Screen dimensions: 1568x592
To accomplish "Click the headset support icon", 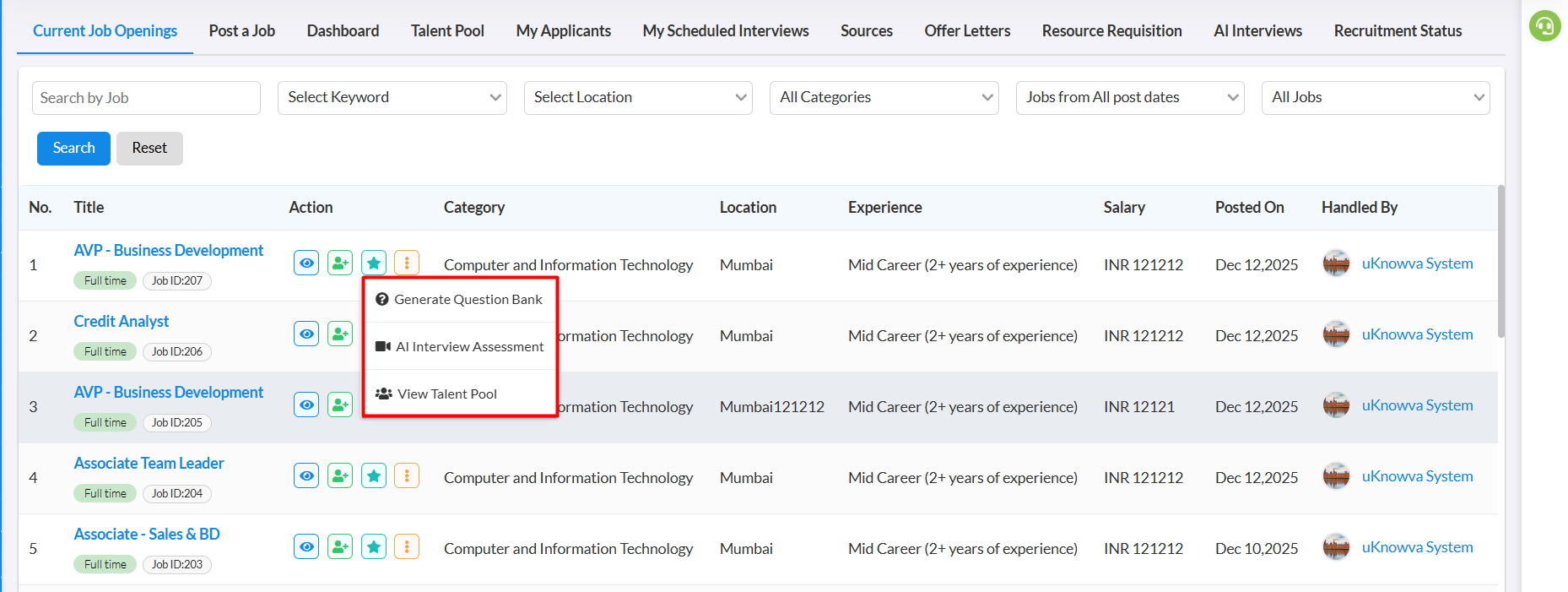I will tap(1544, 26).
